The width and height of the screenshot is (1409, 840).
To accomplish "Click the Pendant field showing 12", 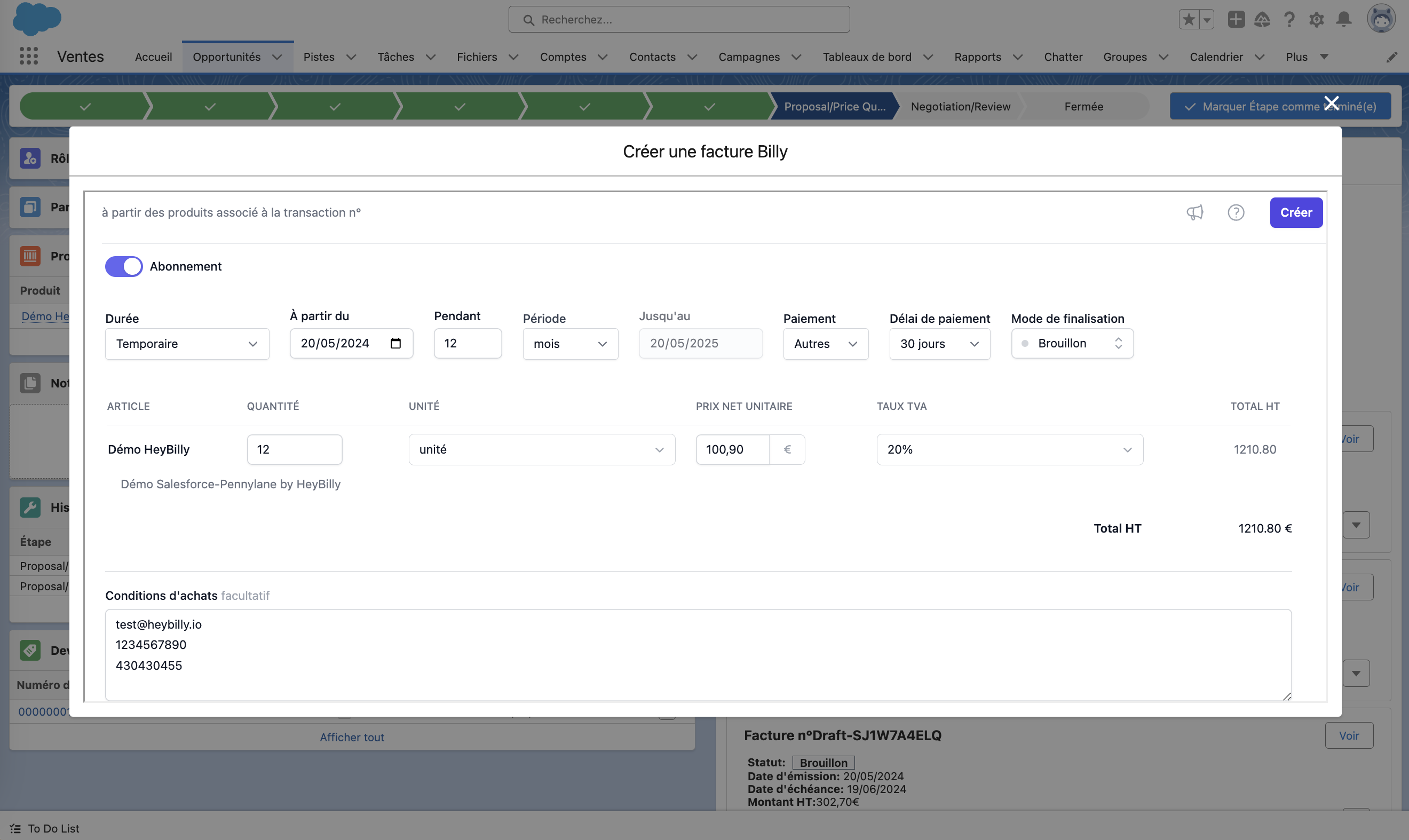I will point(468,344).
